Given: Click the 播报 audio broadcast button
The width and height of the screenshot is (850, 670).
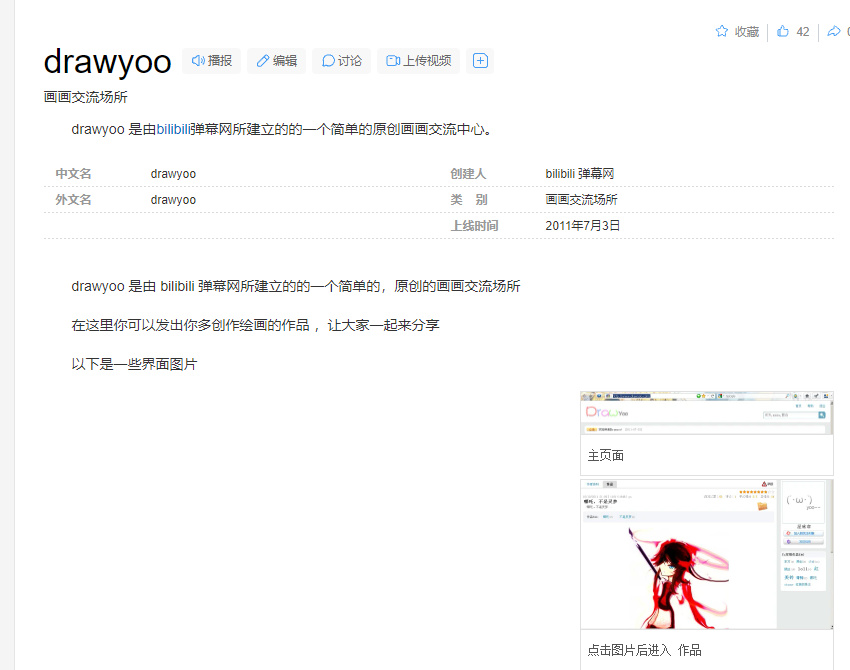Looking at the screenshot, I should 211,61.
